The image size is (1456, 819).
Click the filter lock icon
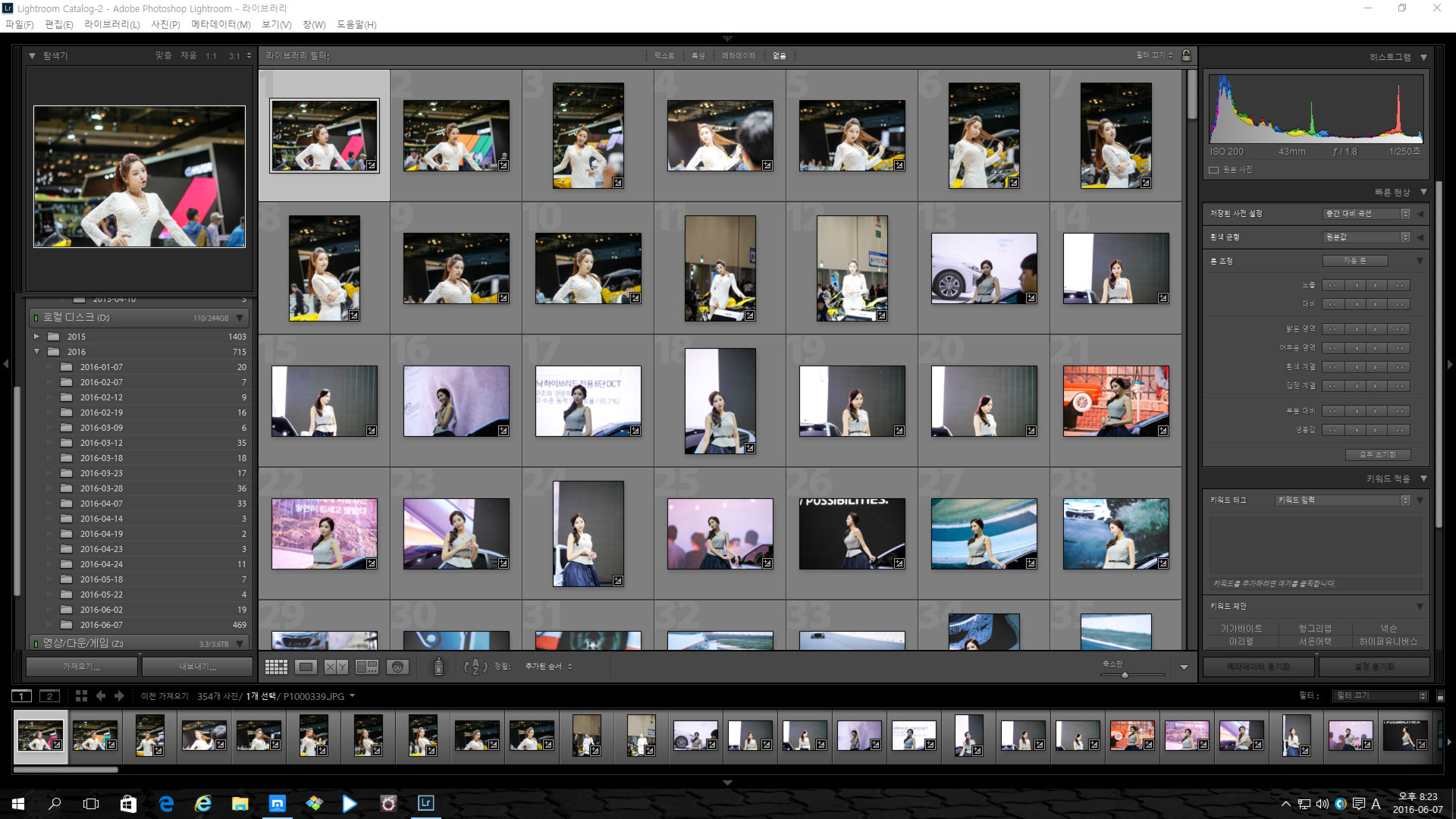click(1186, 55)
